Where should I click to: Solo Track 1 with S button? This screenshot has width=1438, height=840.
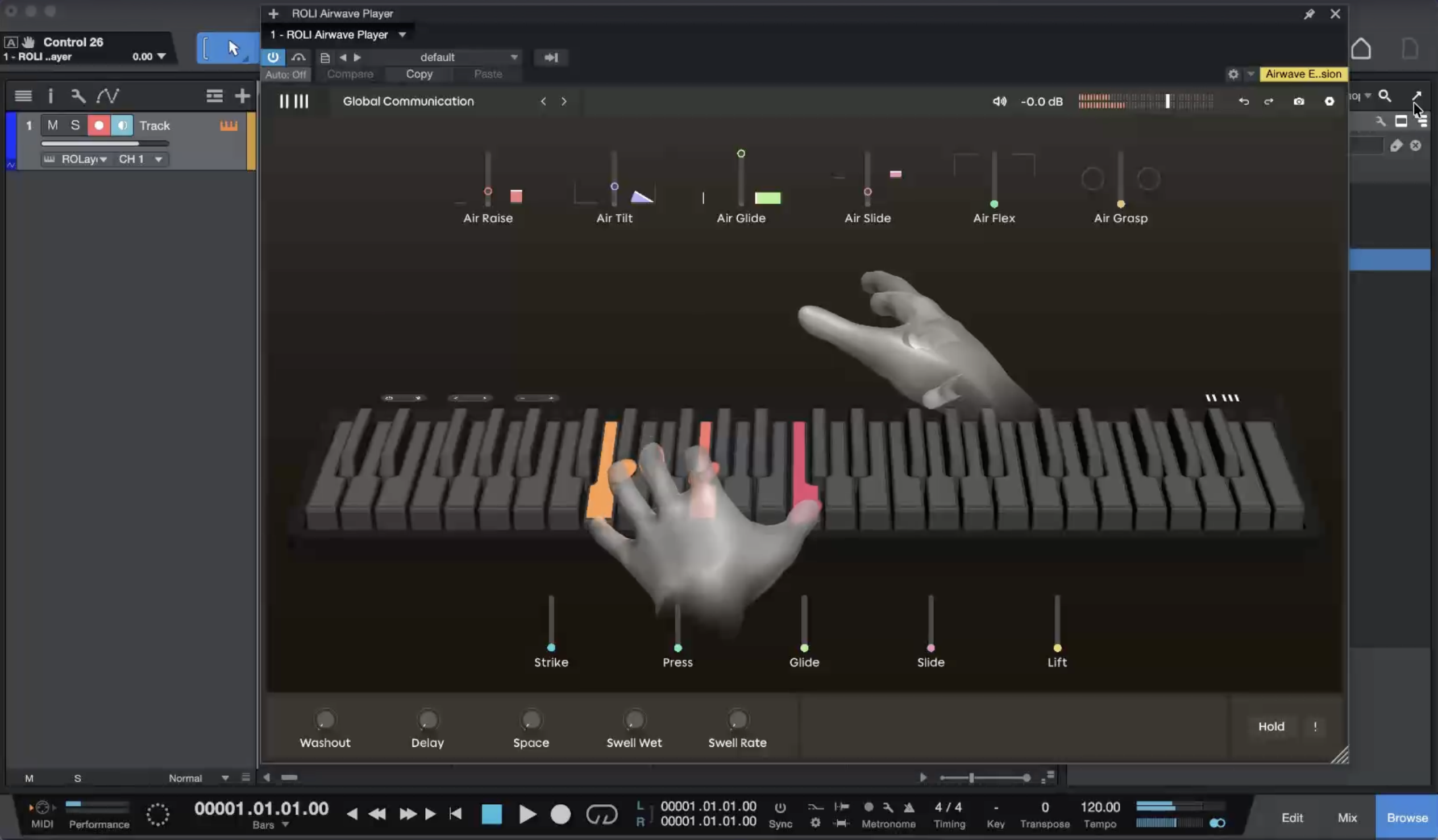tap(76, 125)
